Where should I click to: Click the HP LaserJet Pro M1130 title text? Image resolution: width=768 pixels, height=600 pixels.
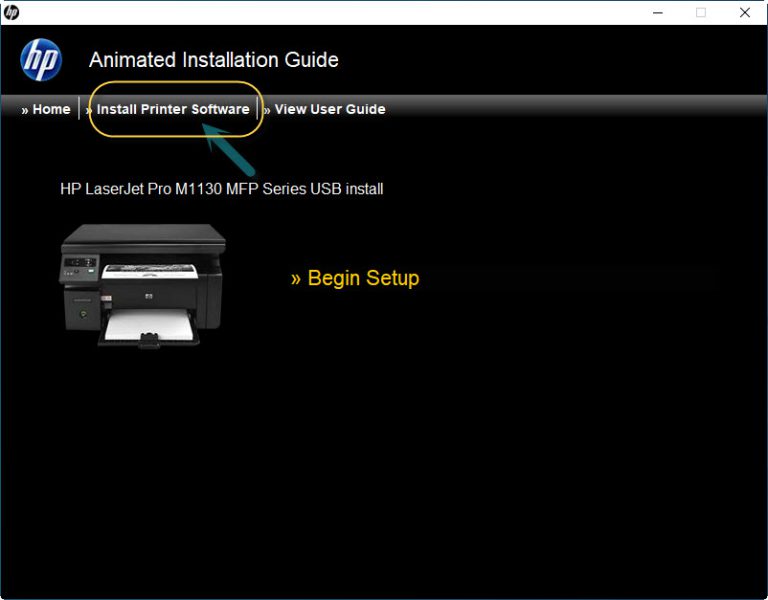tap(221, 189)
